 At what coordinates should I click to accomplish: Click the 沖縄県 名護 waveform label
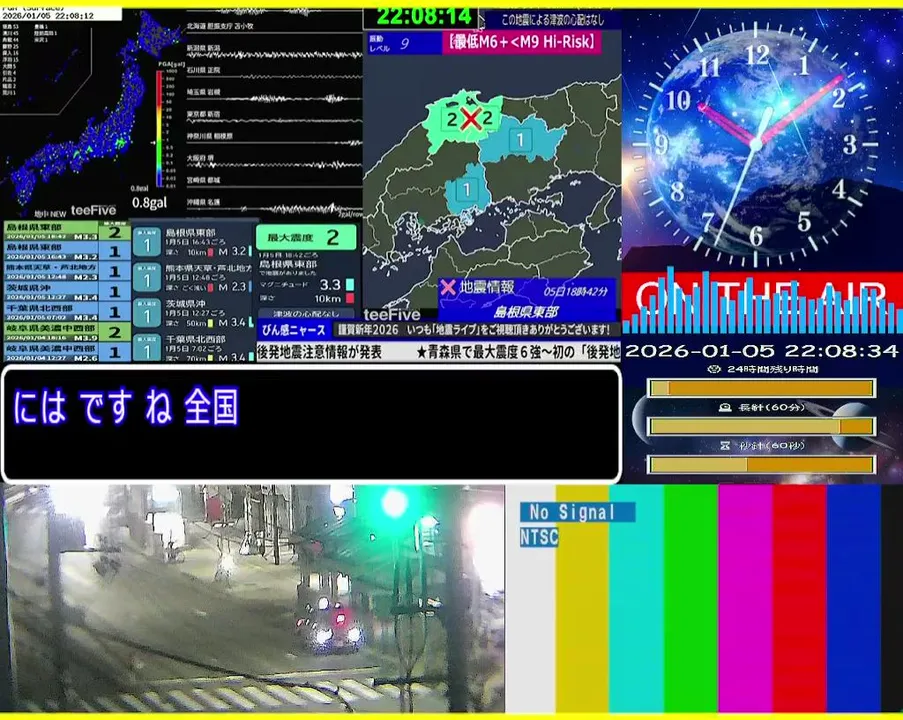(203, 202)
